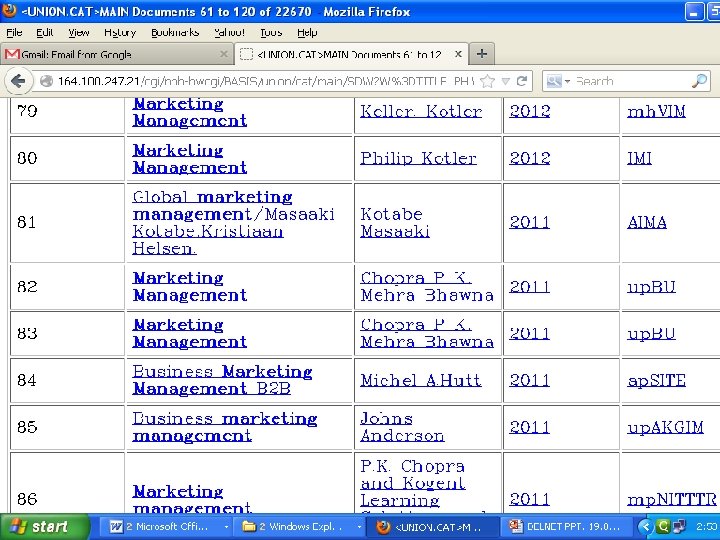Close the Gmail tab

(224, 54)
